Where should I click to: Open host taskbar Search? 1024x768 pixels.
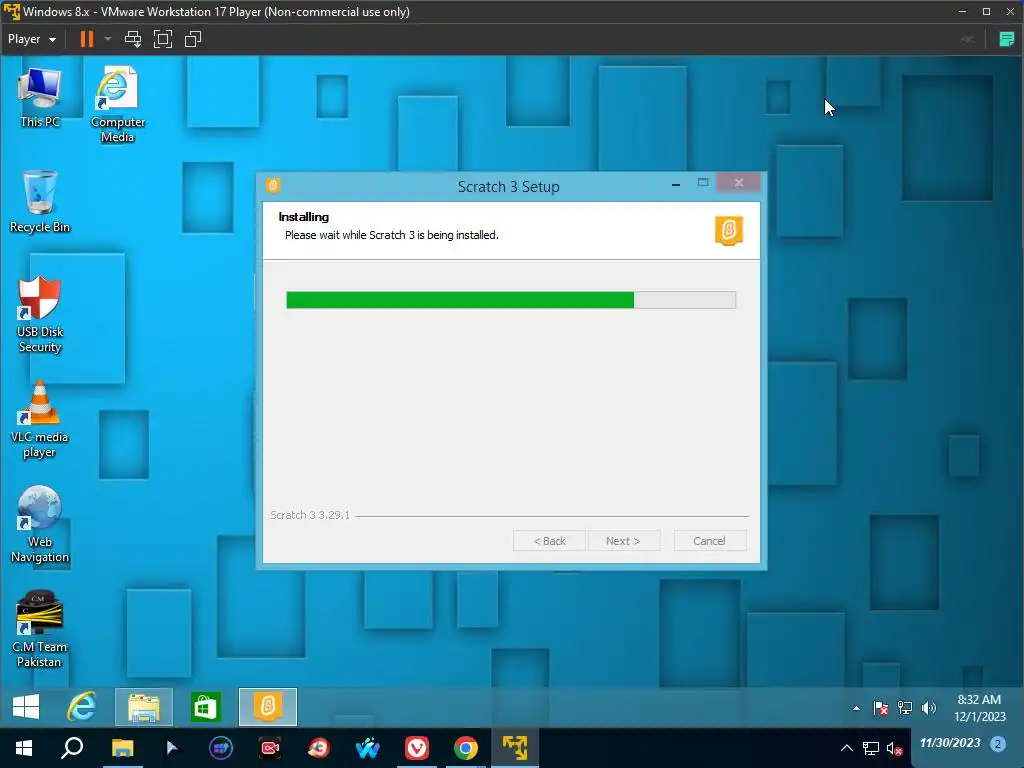[72, 748]
